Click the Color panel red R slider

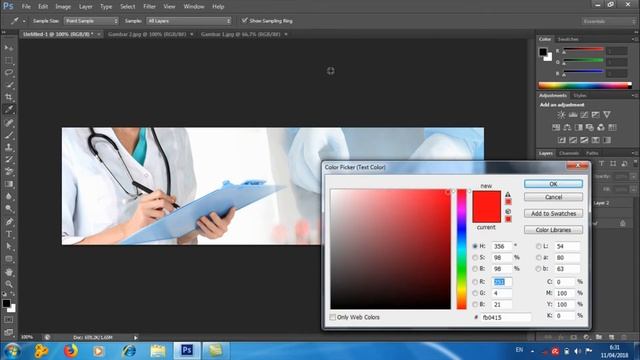pyautogui.click(x=584, y=49)
